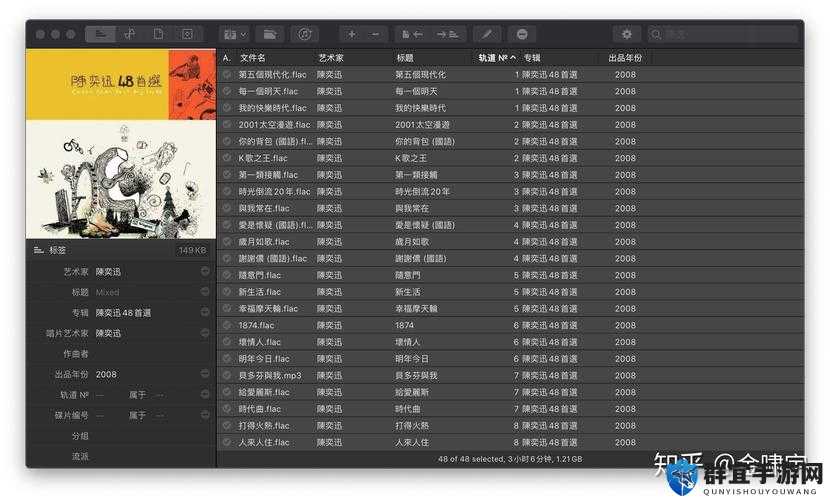Image resolution: width=830 pixels, height=500 pixels.
Task: Click the status icon for 新生活.flac row
Action: coord(227,292)
